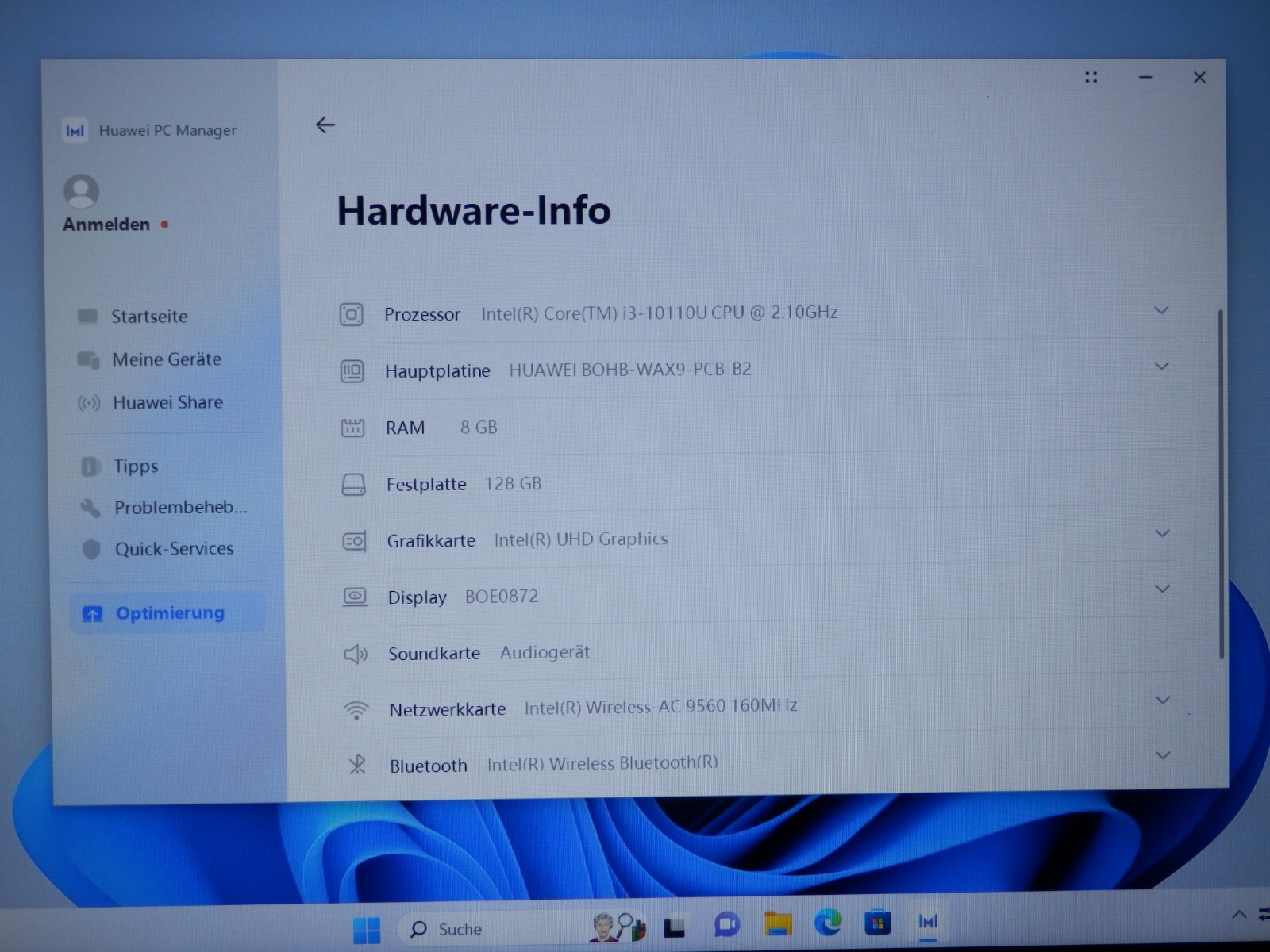1270x952 pixels.
Task: Click the Quick-Services shield icon
Action: click(x=92, y=549)
